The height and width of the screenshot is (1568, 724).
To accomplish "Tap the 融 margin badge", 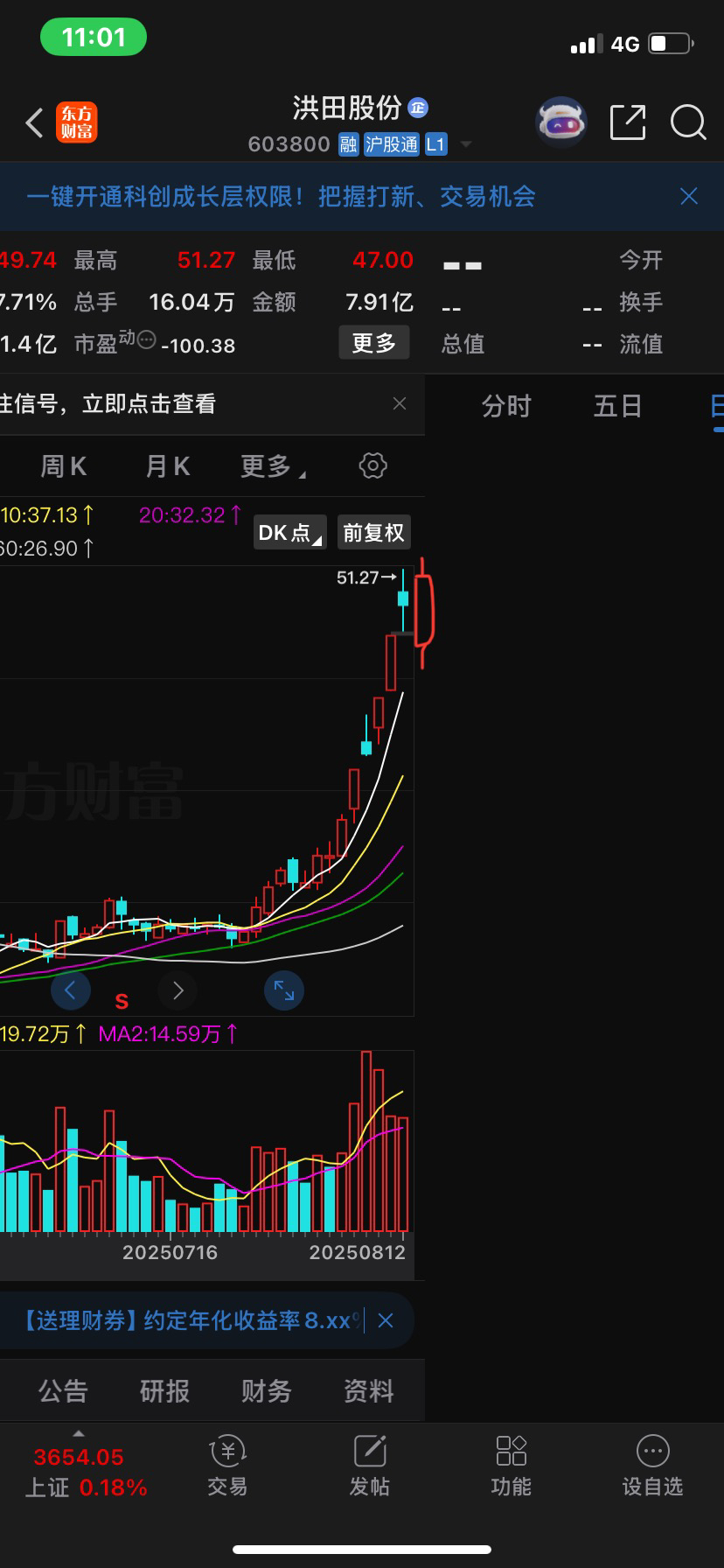I will click(349, 144).
